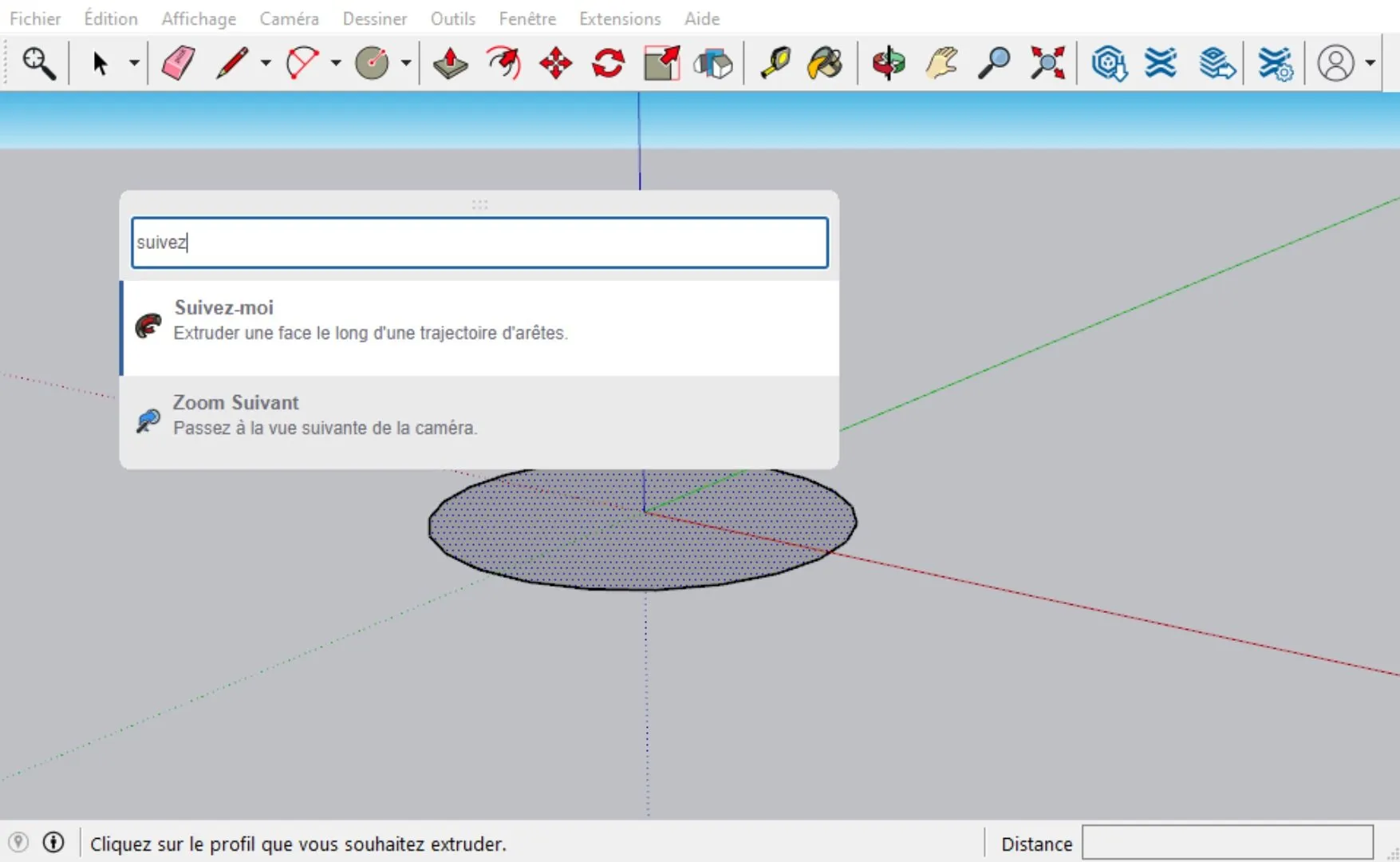Expand the Select tool dropdown arrow
This screenshot has height=862, width=1400.
(x=134, y=63)
